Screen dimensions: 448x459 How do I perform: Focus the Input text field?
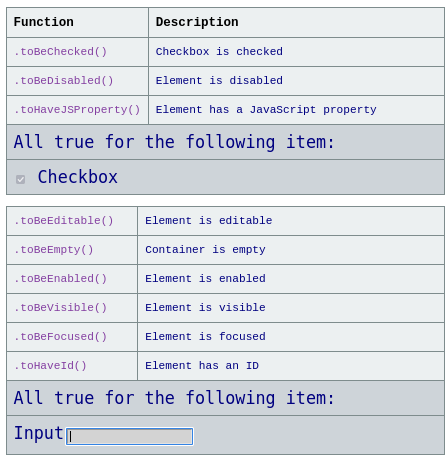(x=130, y=436)
